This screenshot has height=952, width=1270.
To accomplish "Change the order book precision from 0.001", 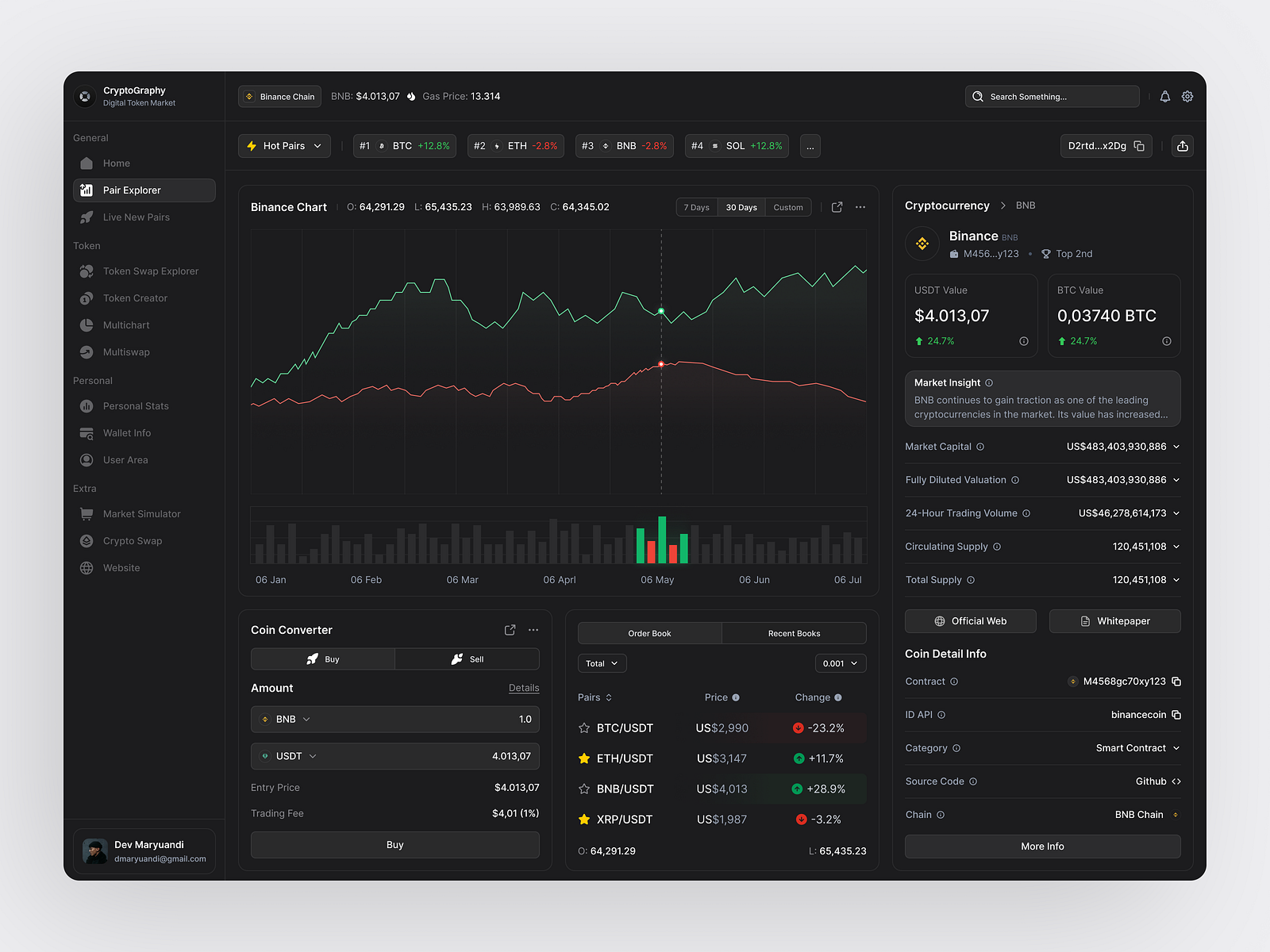I will pyautogui.click(x=840, y=663).
